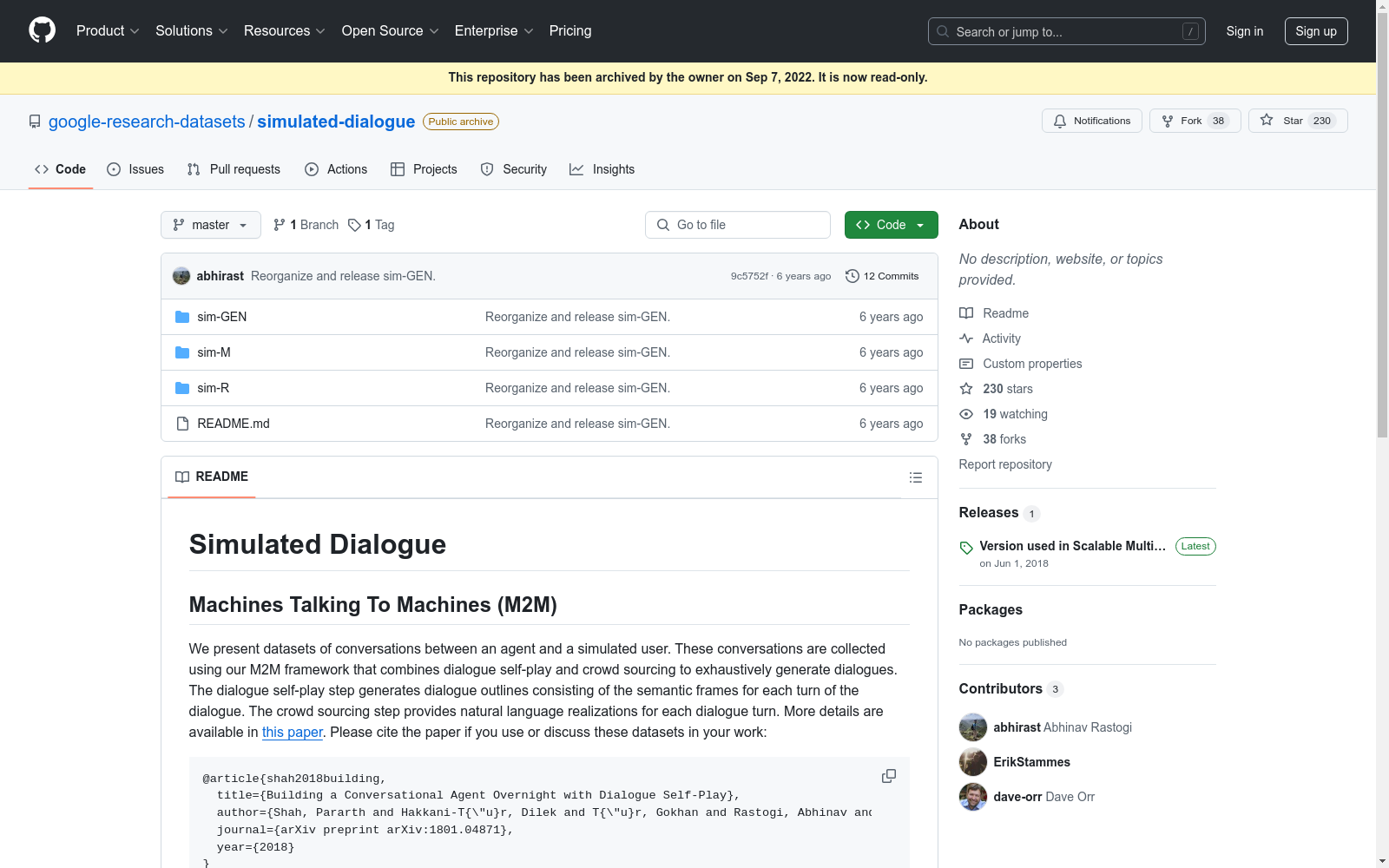Switch to the Issues tab

(x=135, y=169)
